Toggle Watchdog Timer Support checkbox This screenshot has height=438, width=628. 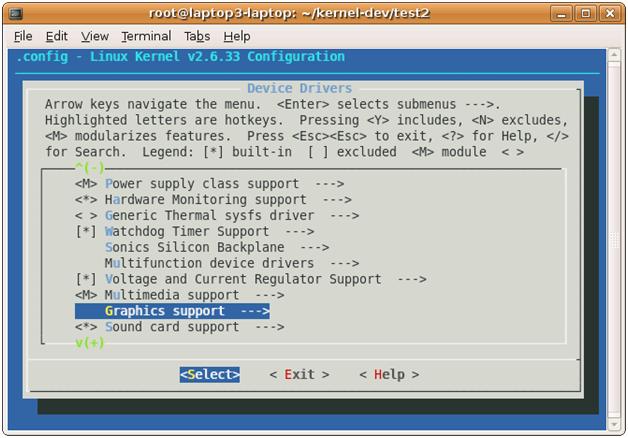pyautogui.click(x=86, y=231)
